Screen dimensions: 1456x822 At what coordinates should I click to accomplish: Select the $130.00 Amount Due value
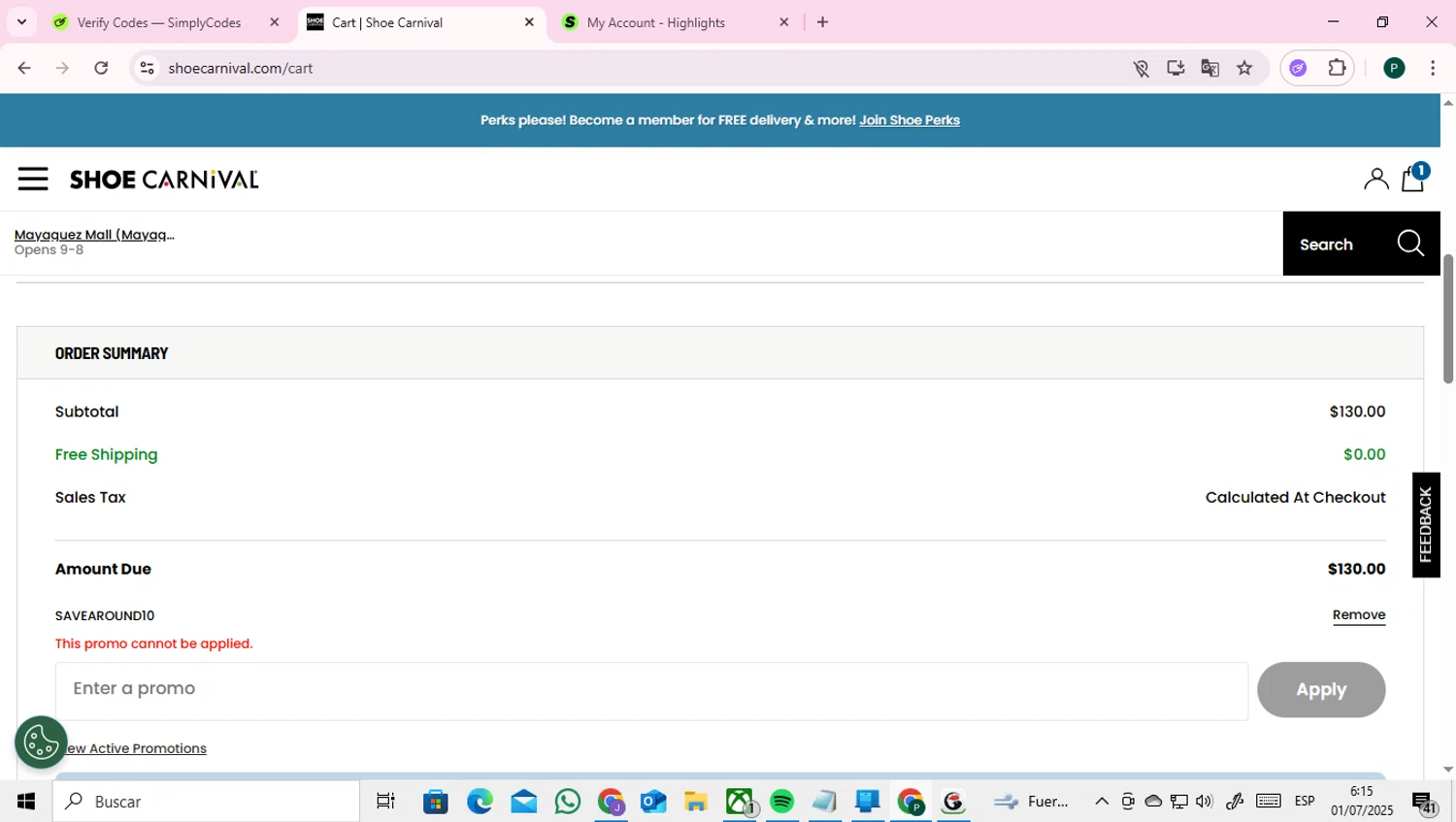(x=1356, y=569)
